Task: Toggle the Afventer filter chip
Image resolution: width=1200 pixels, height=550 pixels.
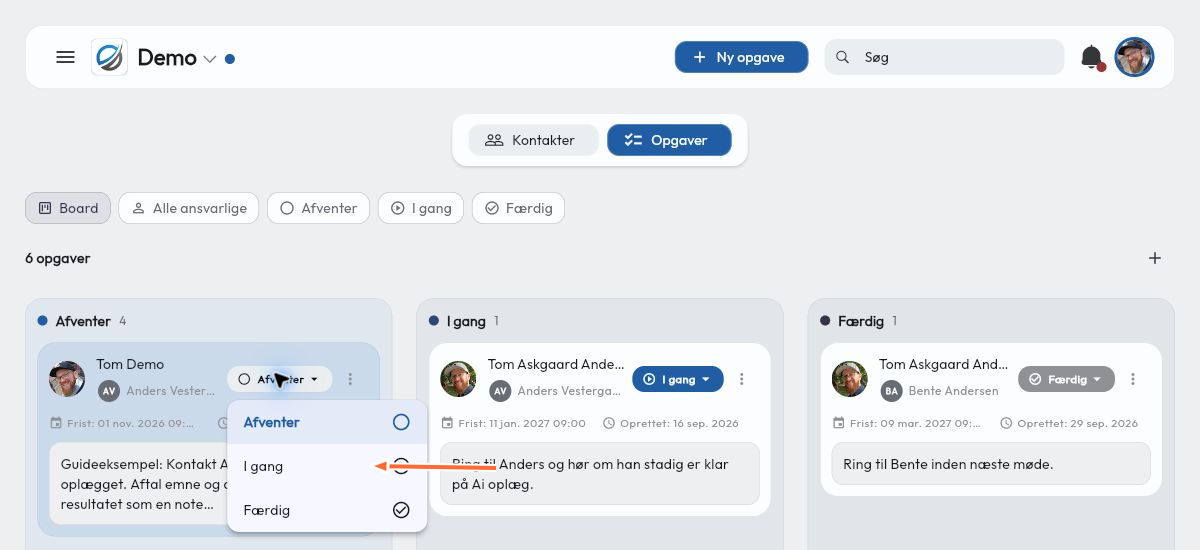Action: 318,208
